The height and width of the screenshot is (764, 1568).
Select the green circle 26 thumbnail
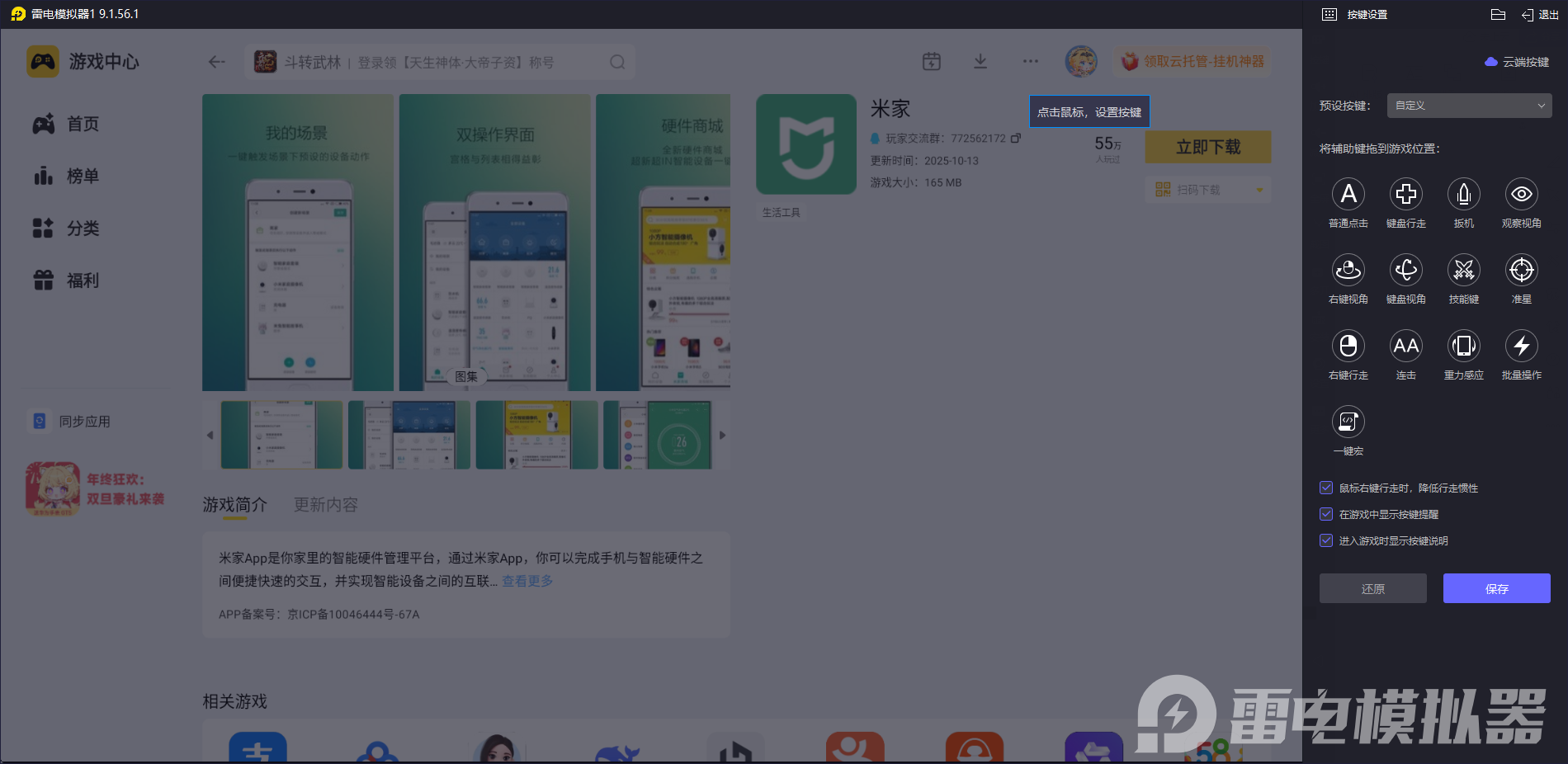pos(657,435)
